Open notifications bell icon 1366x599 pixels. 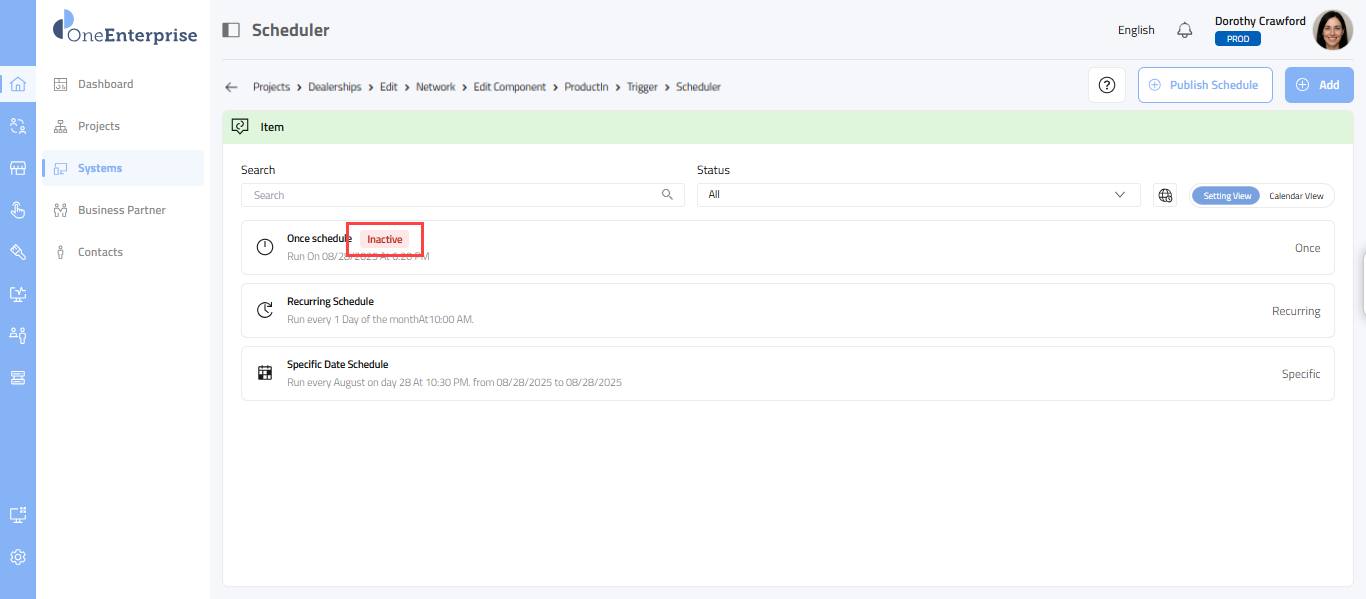click(x=1185, y=30)
